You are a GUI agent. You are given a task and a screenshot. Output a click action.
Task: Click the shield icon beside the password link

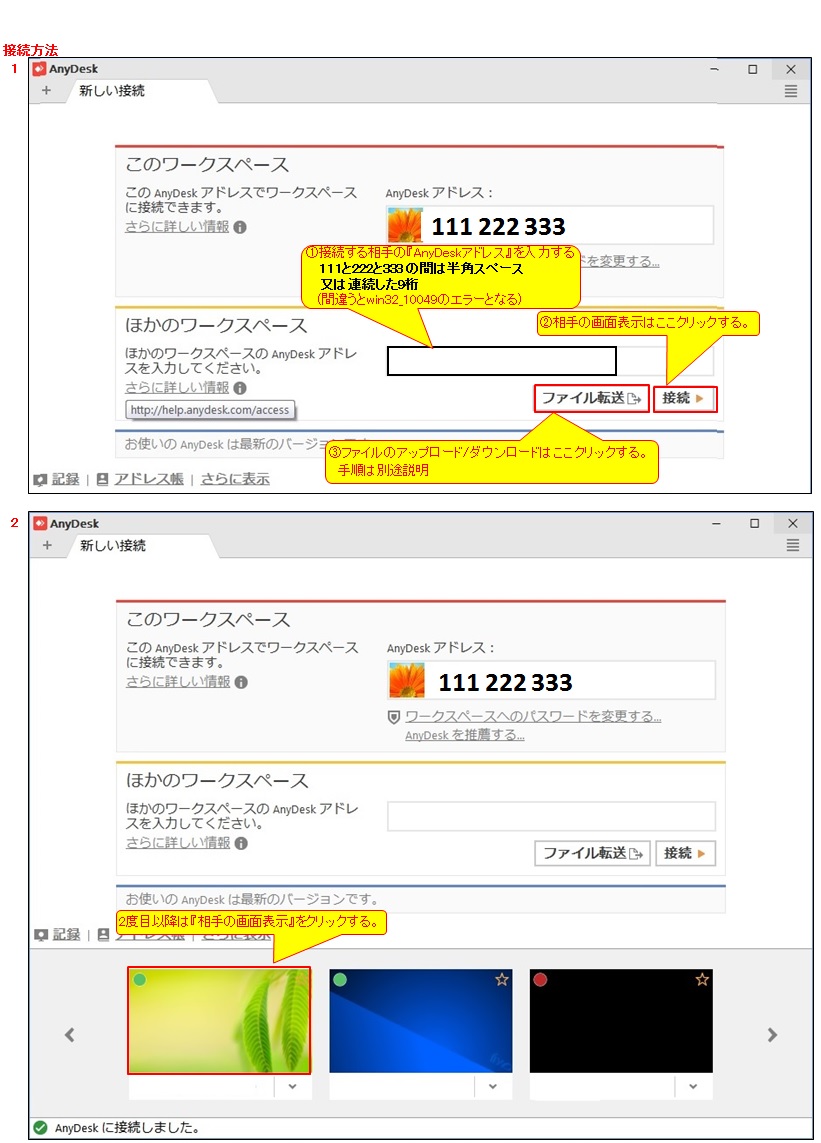pos(394,717)
